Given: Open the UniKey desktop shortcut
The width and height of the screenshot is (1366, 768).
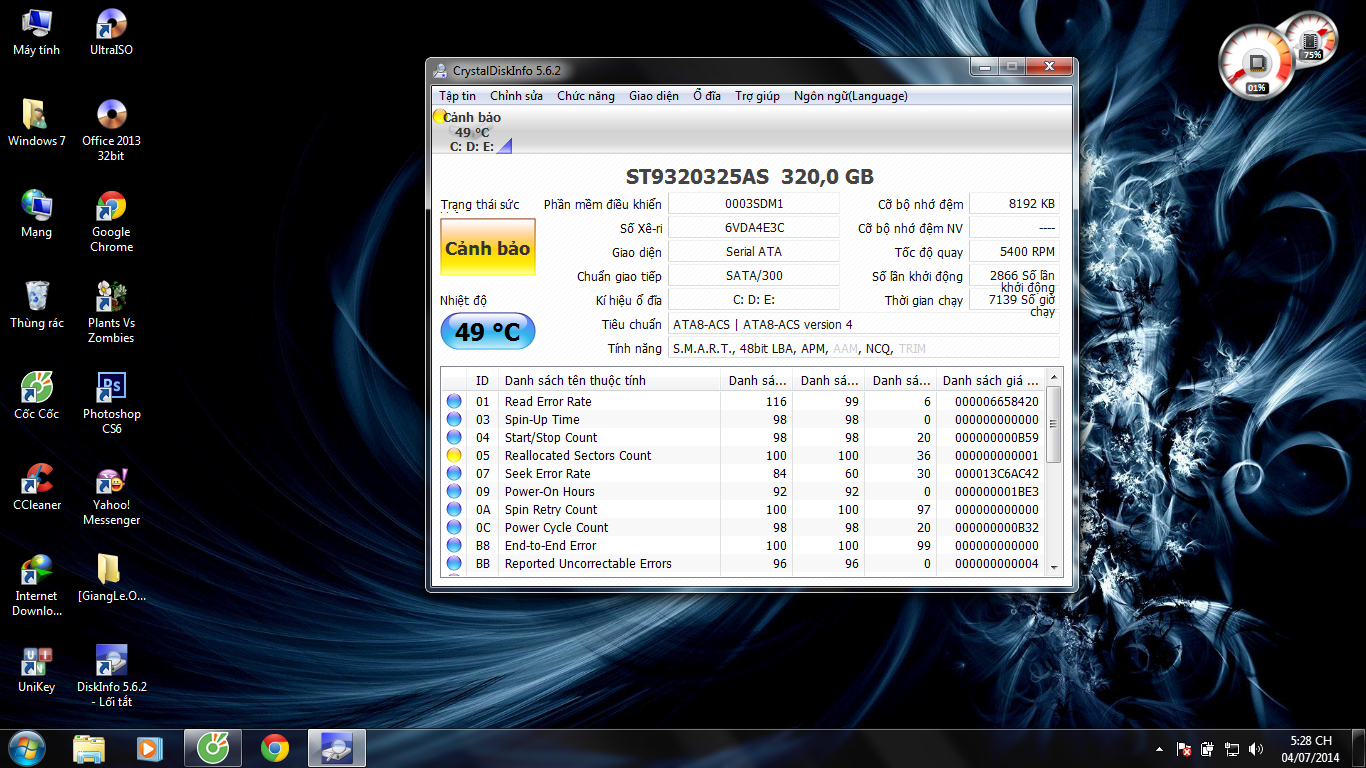Looking at the screenshot, I should tap(37, 670).
